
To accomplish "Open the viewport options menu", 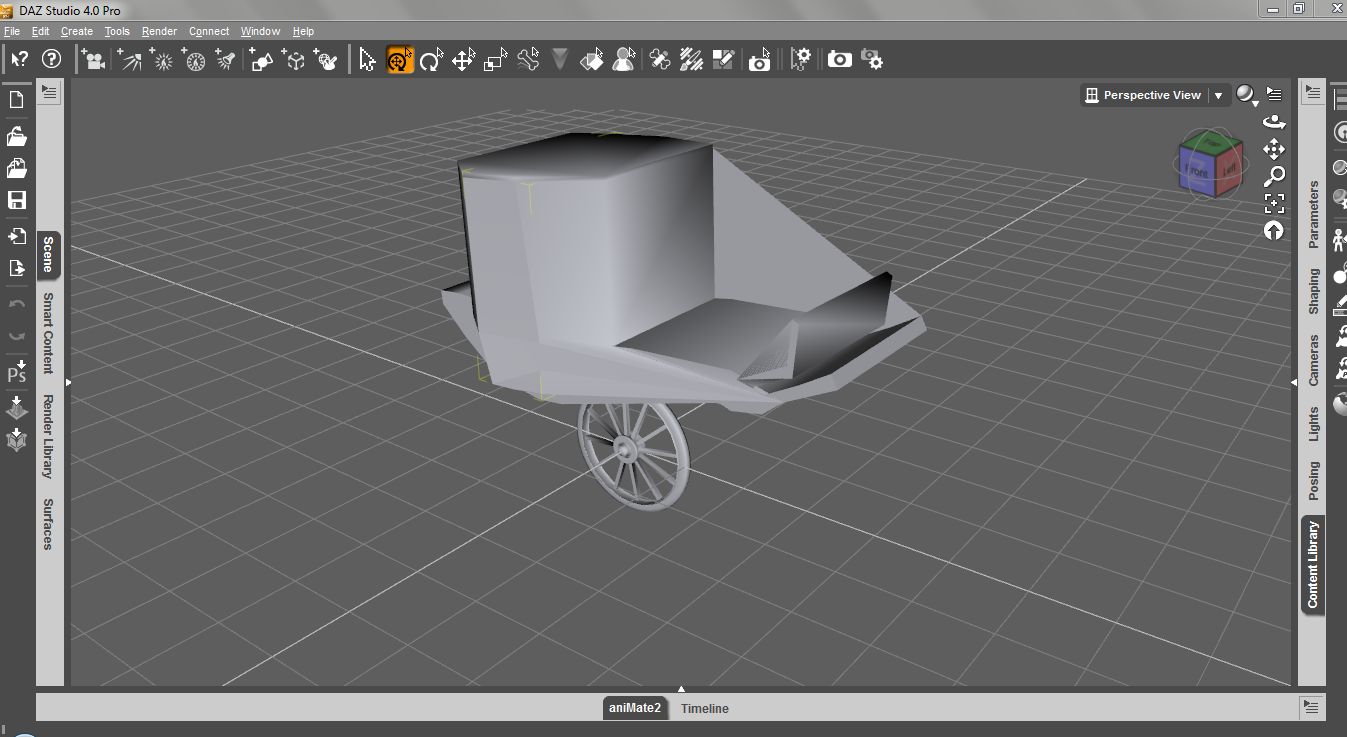I will [1274, 94].
